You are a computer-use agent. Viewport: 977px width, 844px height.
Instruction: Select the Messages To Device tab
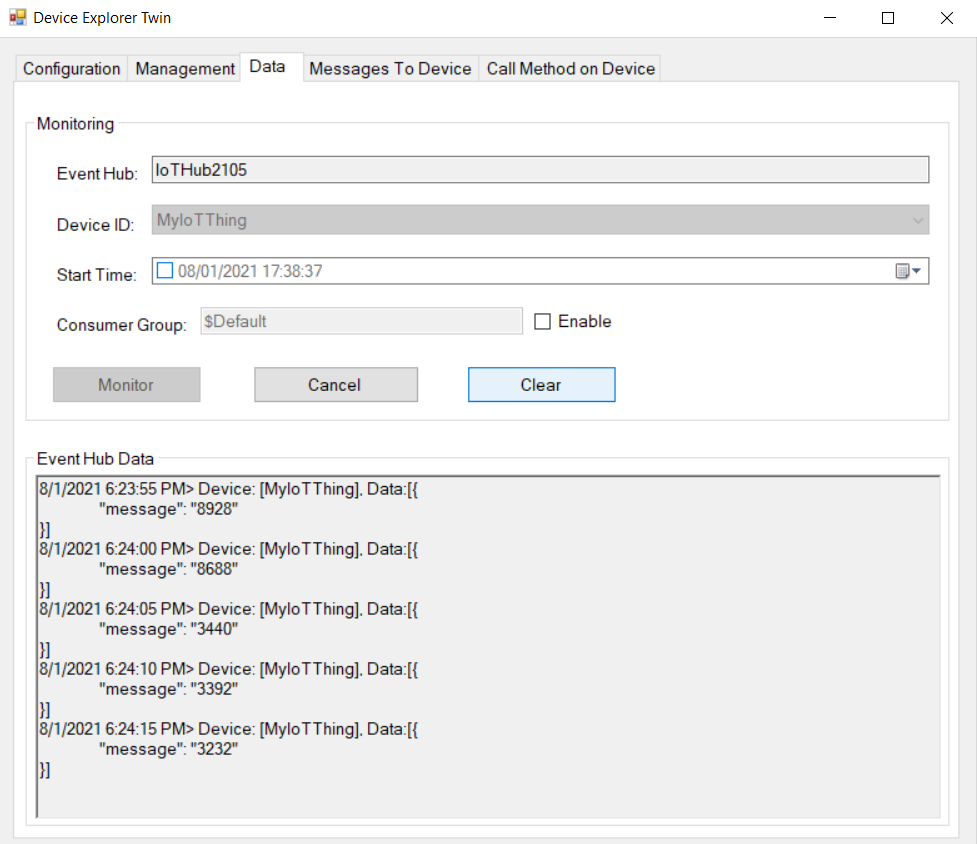[x=390, y=69]
